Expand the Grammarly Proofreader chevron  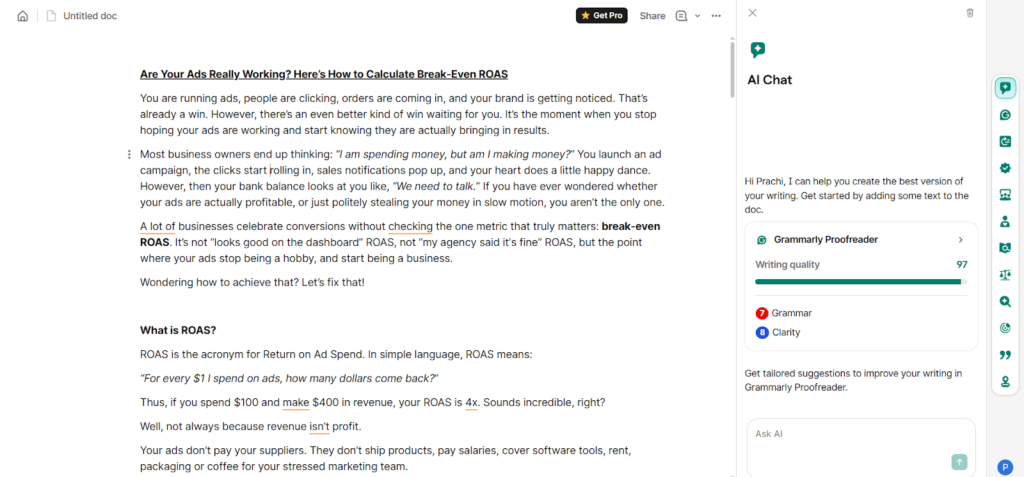click(x=960, y=240)
